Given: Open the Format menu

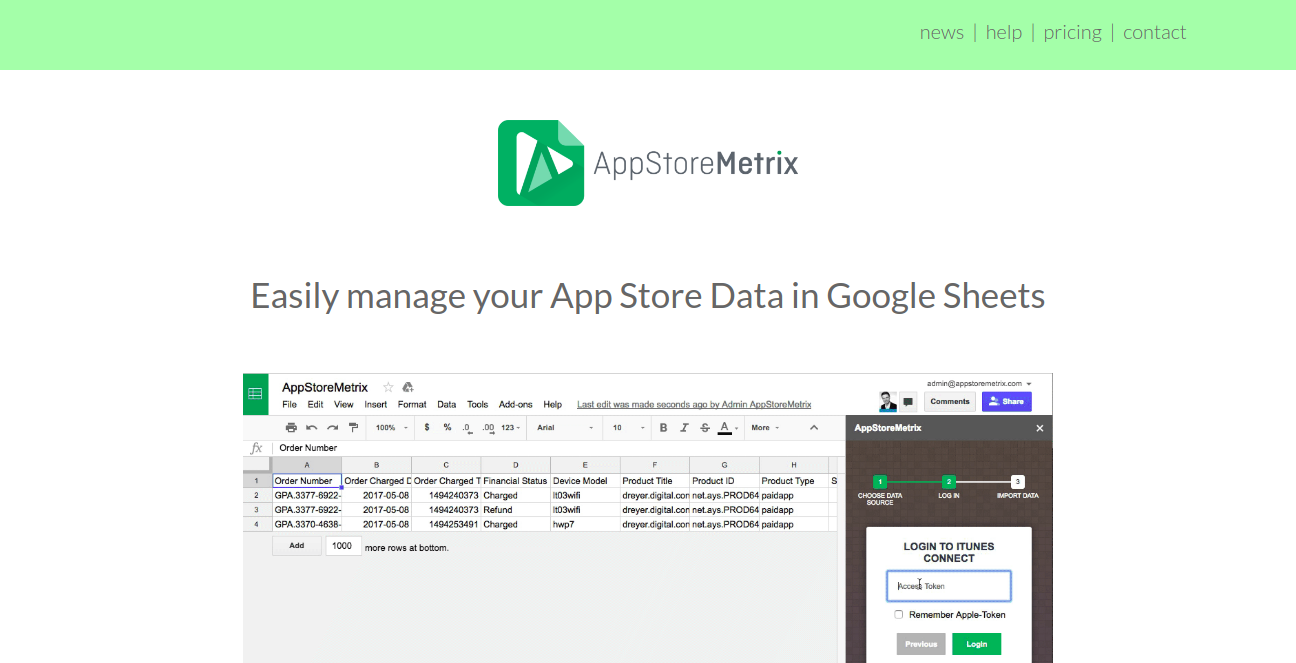Looking at the screenshot, I should click(412, 405).
